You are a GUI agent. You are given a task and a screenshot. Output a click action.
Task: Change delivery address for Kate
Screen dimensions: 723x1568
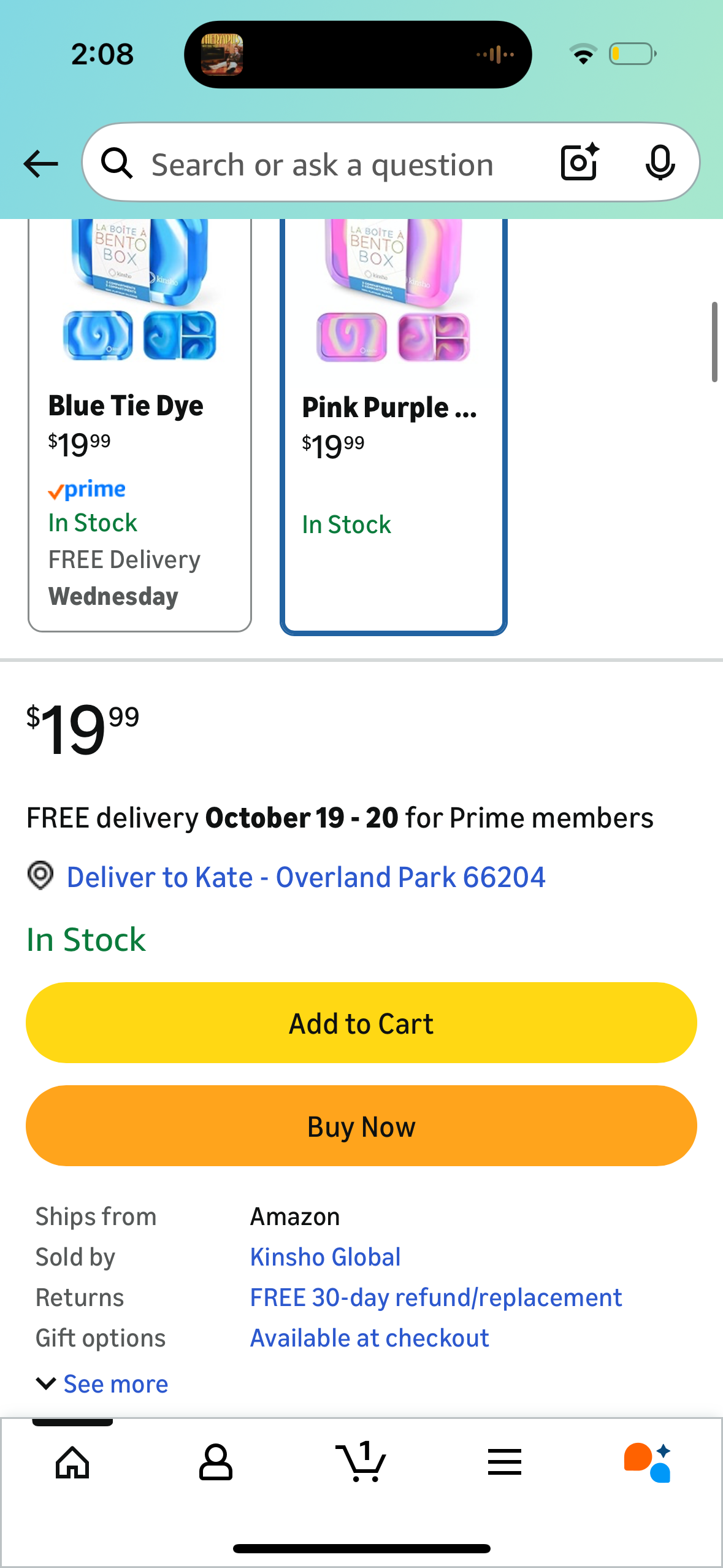coord(305,877)
